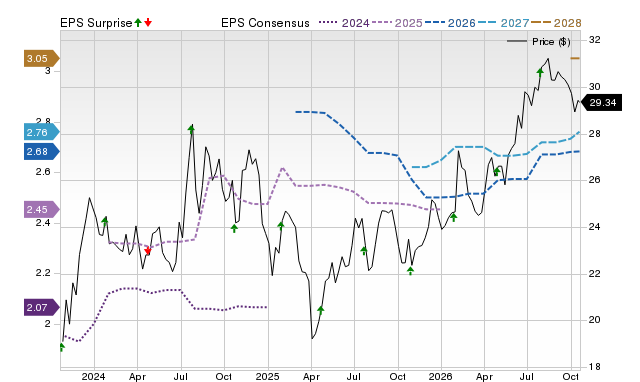Click the 2026 label on the time axis
This screenshot has height=382, width=640.
(441, 376)
